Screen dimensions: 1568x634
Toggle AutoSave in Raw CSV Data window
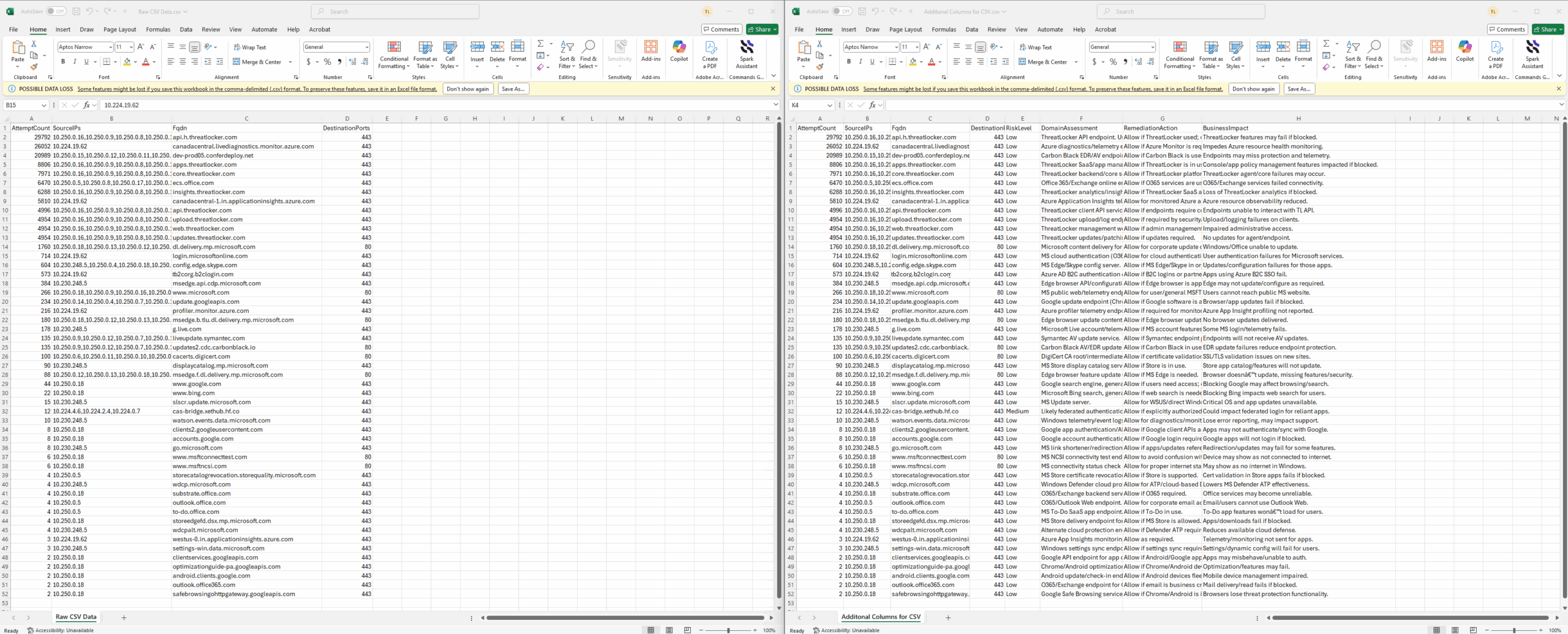coord(56,11)
